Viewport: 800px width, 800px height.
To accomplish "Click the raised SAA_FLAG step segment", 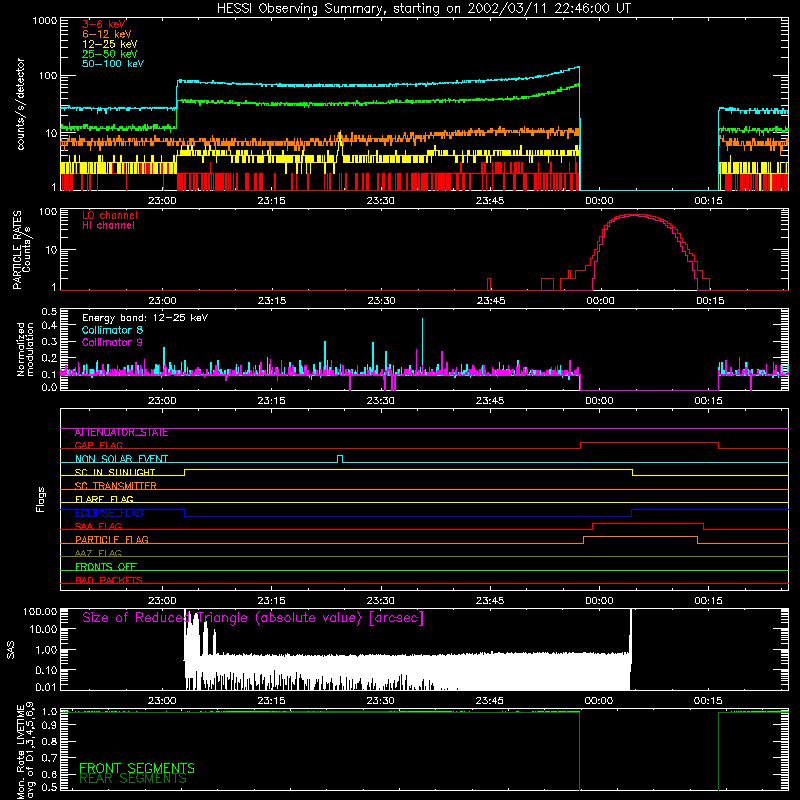I will (x=648, y=524).
